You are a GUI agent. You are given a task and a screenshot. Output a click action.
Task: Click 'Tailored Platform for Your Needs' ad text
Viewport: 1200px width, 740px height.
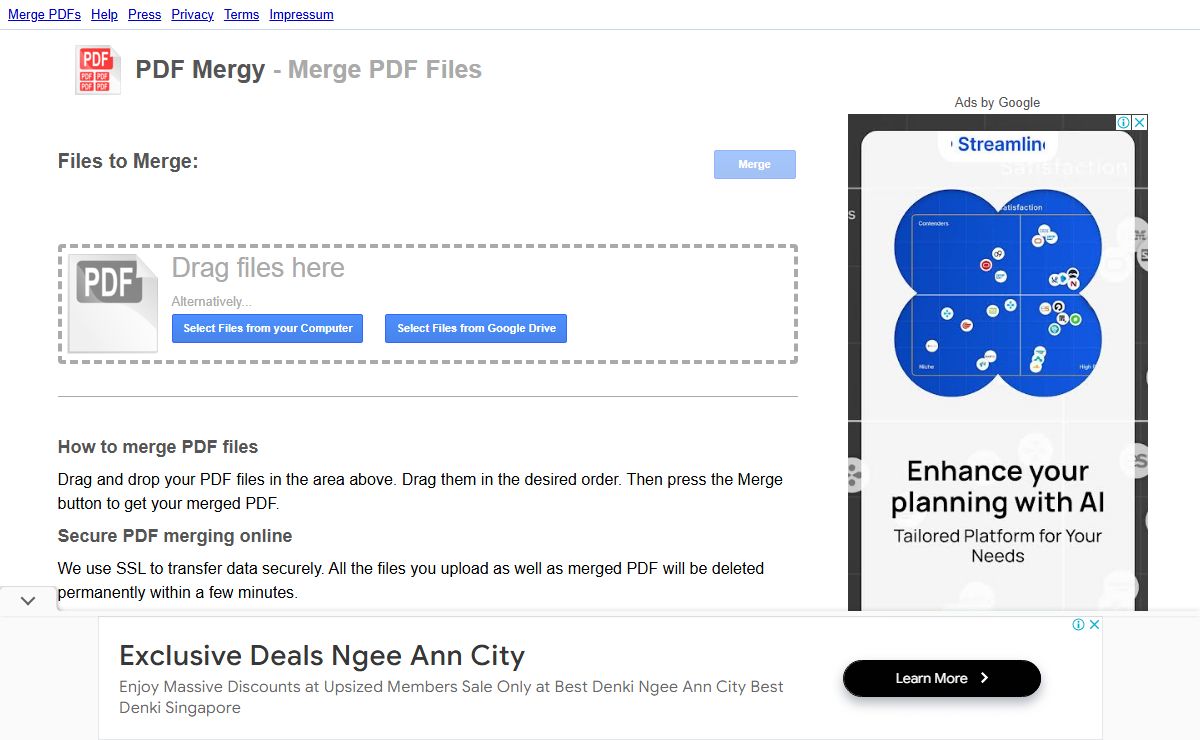(998, 546)
